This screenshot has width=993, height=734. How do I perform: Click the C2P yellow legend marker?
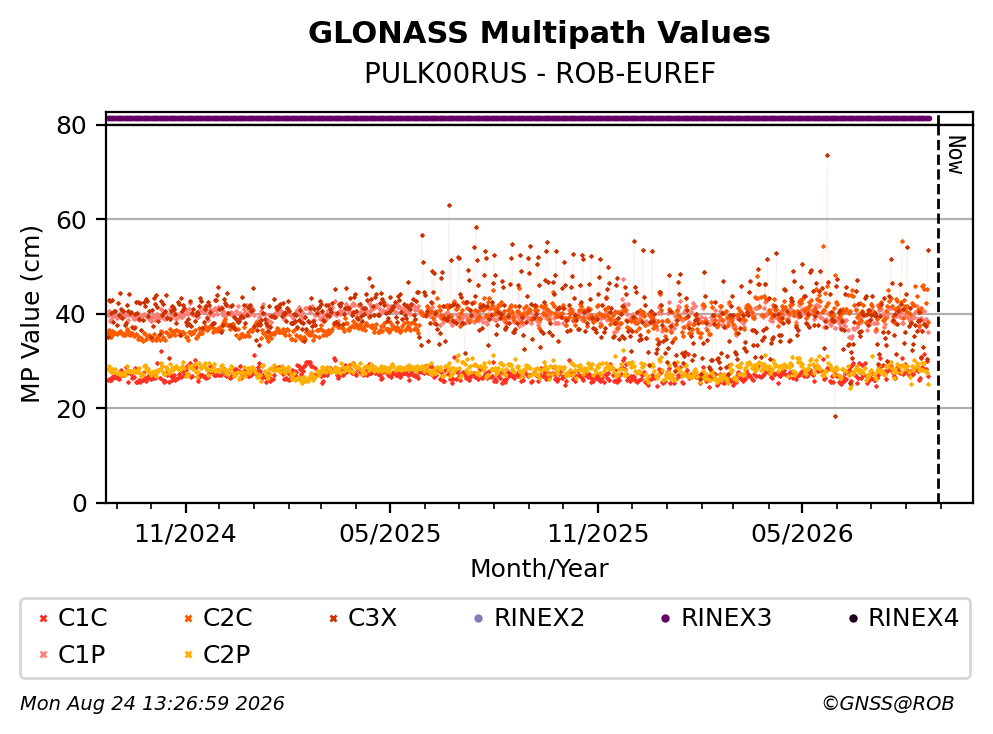(x=188, y=655)
